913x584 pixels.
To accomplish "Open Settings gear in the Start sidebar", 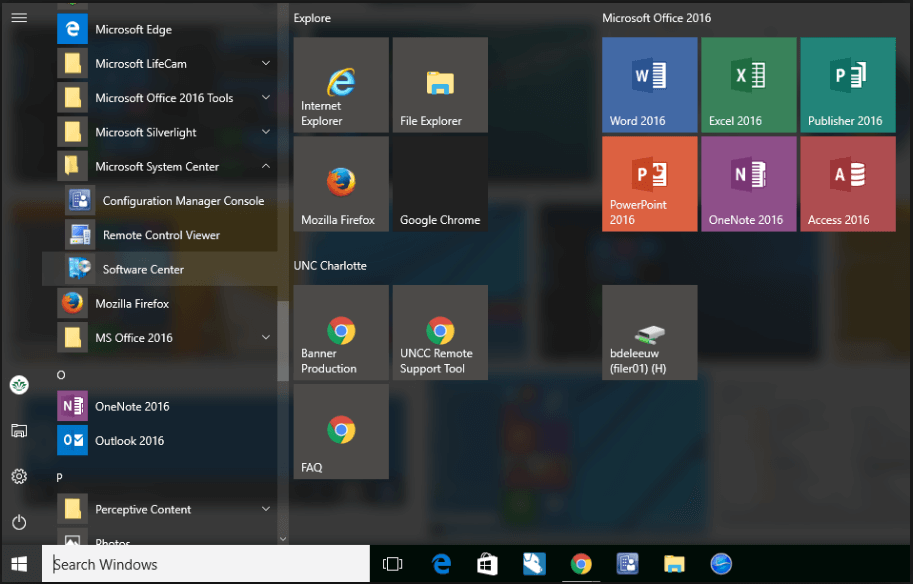I will [x=19, y=476].
